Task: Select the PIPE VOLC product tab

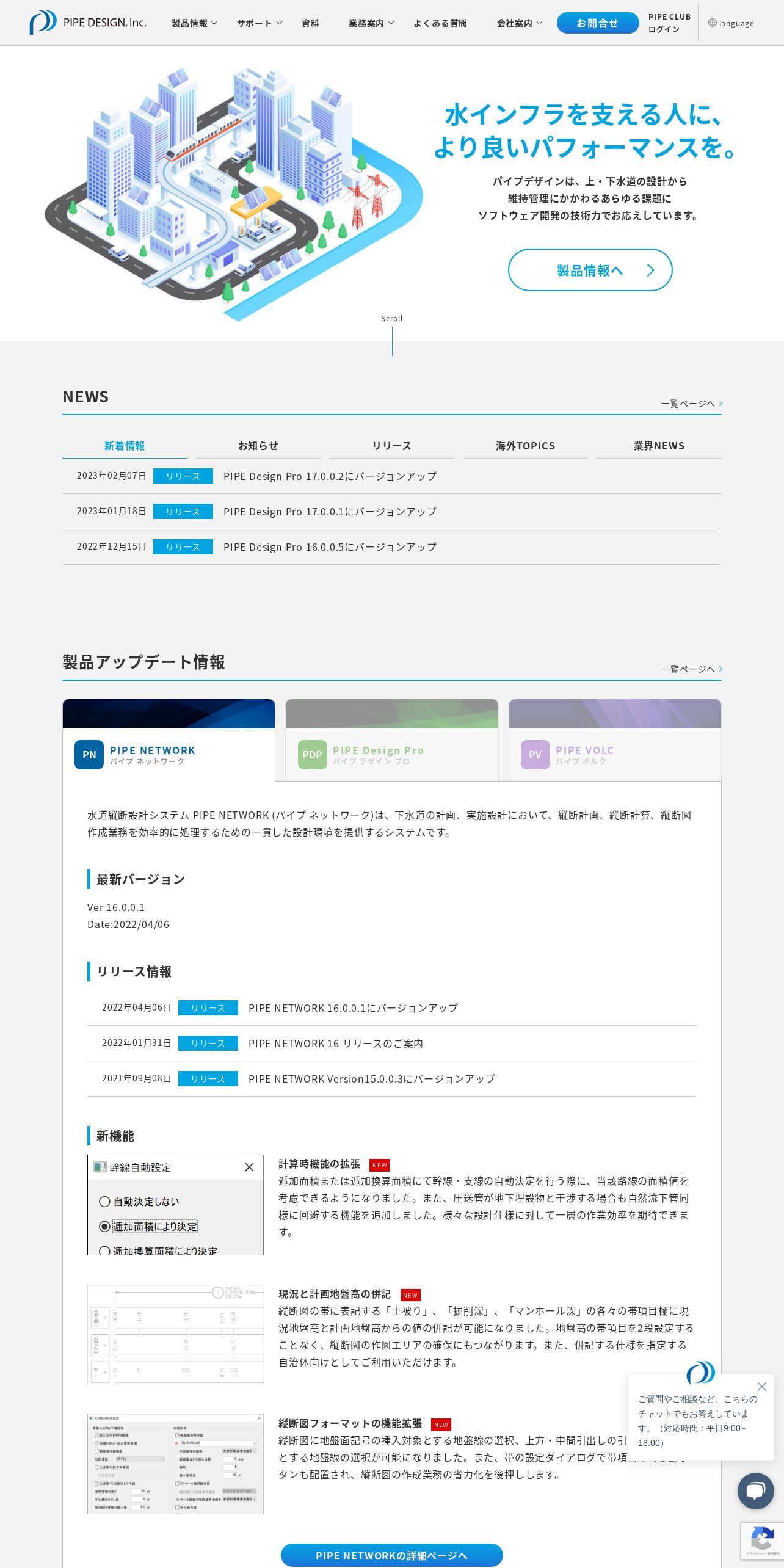Action: [615, 740]
